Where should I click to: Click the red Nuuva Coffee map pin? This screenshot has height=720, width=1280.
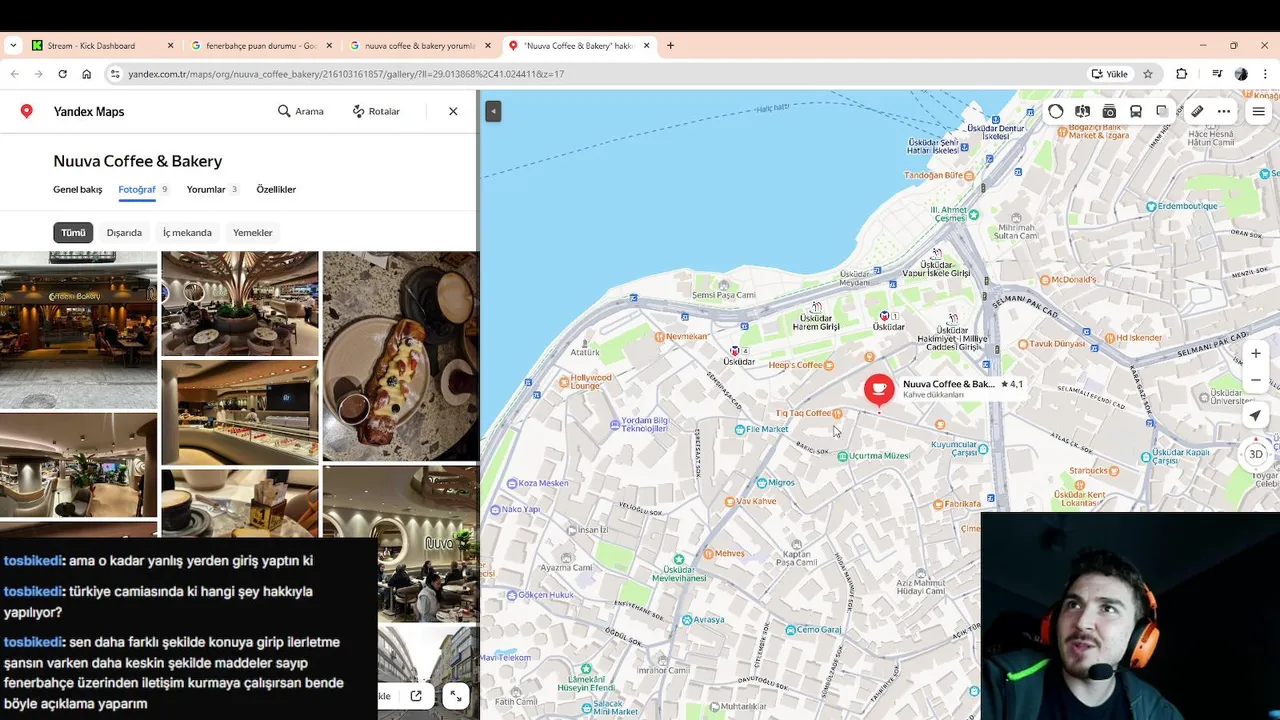(879, 389)
